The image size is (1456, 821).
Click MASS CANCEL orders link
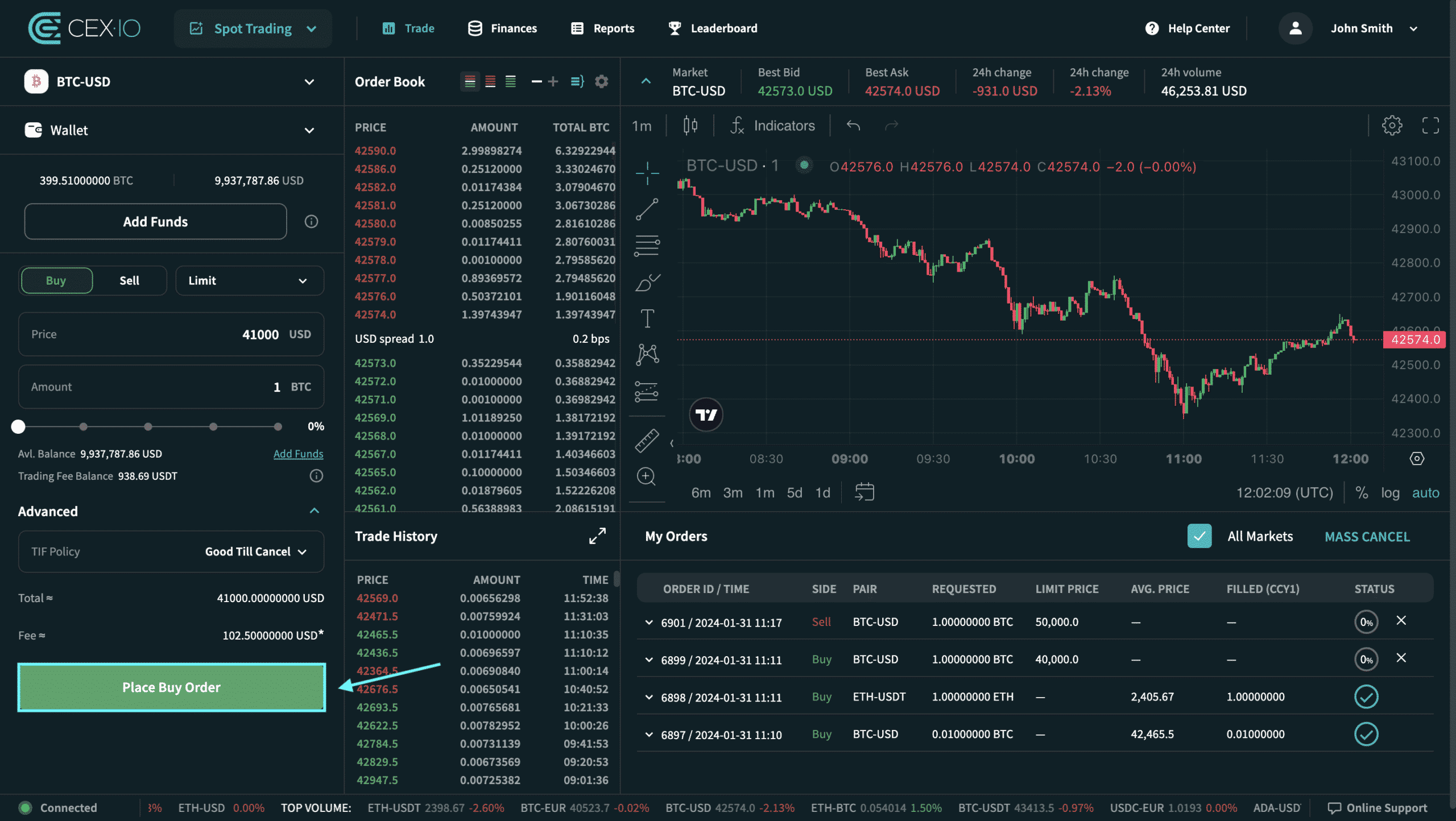(x=1367, y=537)
